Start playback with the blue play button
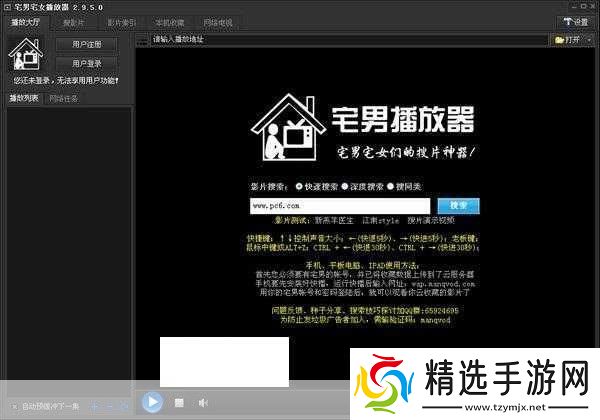Viewport: 600px width, 420px height. tap(152, 402)
